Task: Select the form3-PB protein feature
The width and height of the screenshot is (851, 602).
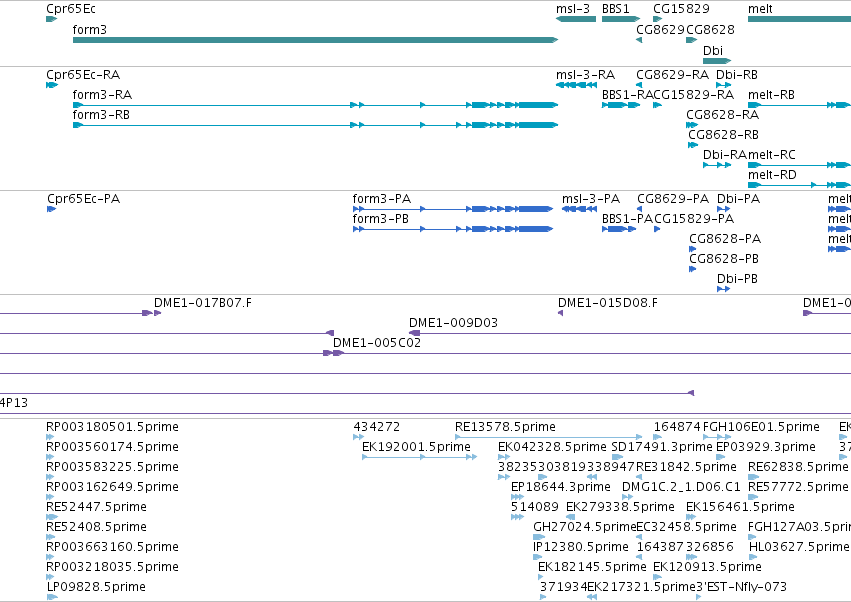Action: [x=453, y=229]
